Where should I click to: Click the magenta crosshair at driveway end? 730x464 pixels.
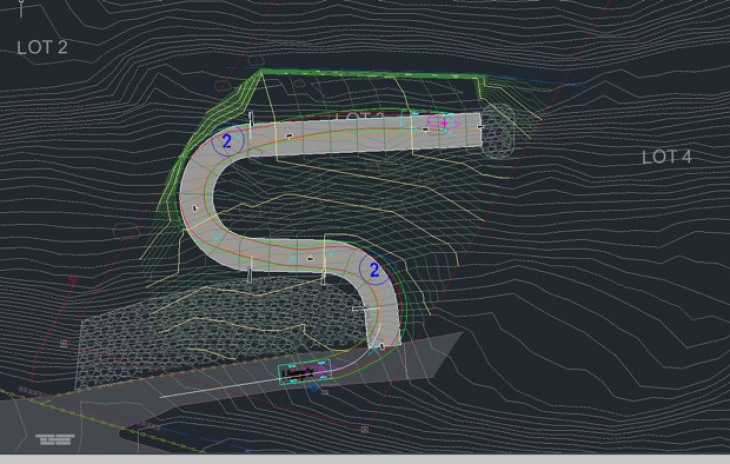point(445,123)
